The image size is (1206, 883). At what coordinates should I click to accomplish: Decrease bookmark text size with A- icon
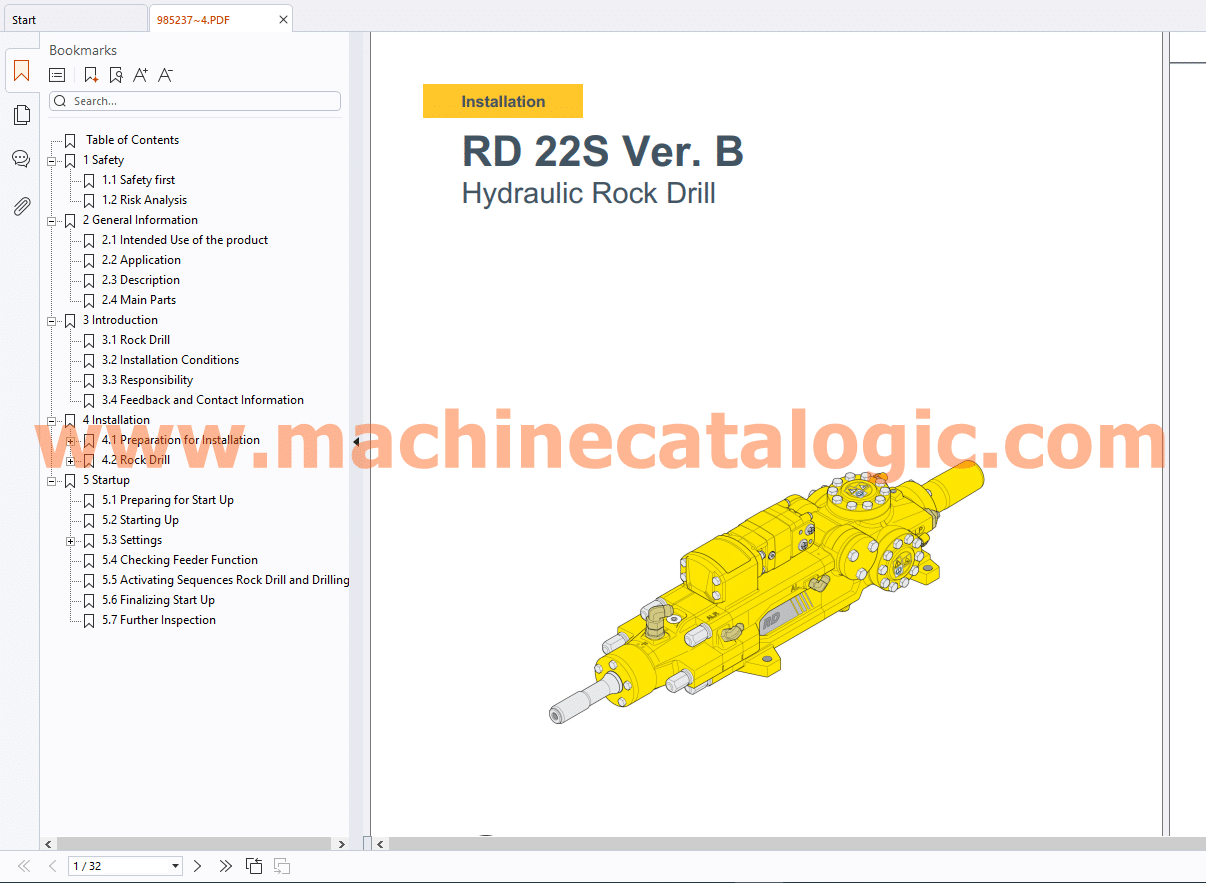165,75
